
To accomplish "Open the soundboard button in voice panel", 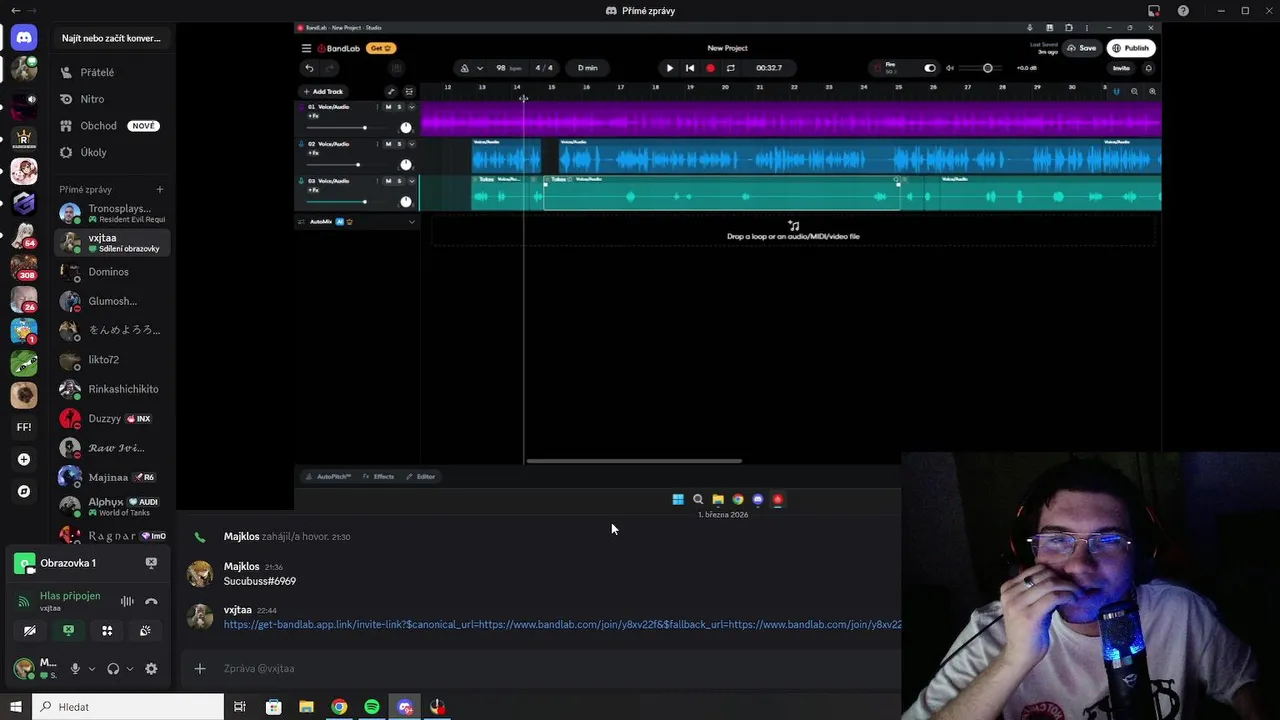I will [x=146, y=630].
